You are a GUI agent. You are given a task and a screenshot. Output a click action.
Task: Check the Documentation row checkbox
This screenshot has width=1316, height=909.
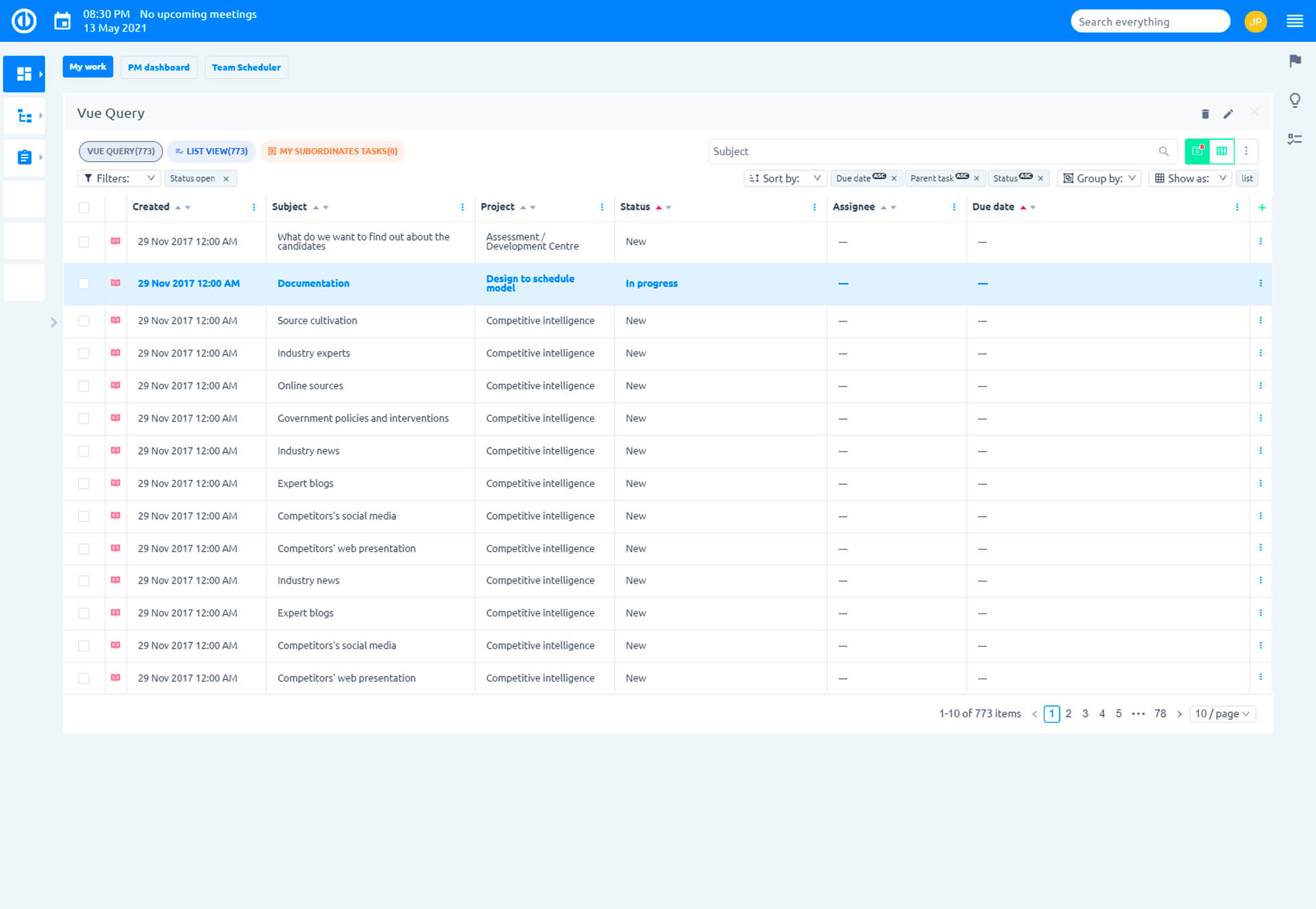[x=84, y=284]
